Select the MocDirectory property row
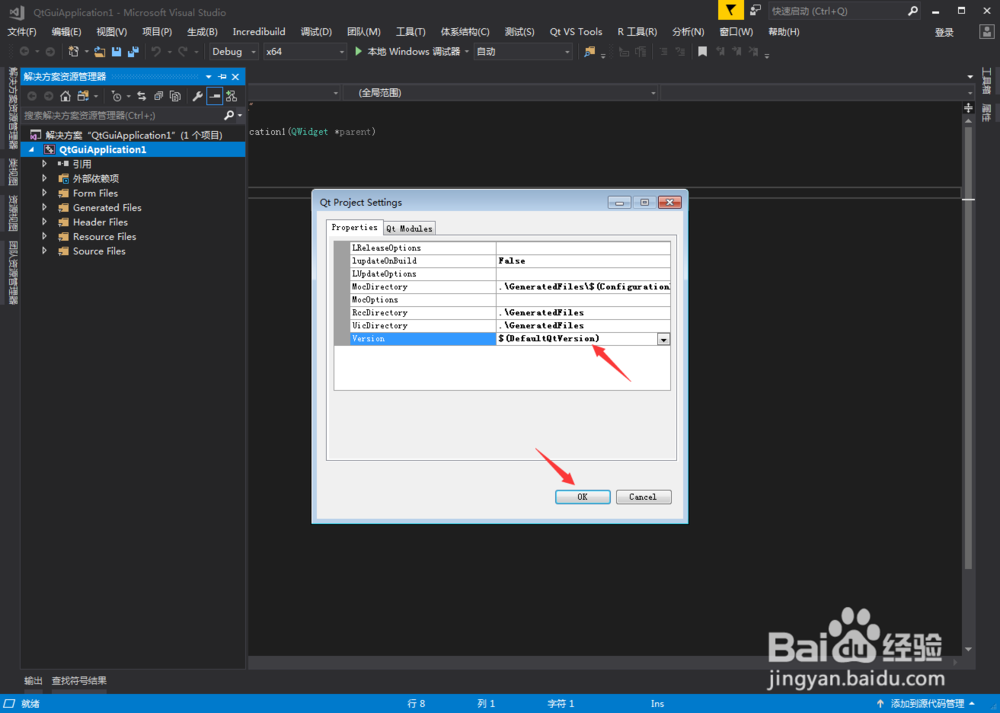The width and height of the screenshot is (1000, 713). tap(510, 287)
